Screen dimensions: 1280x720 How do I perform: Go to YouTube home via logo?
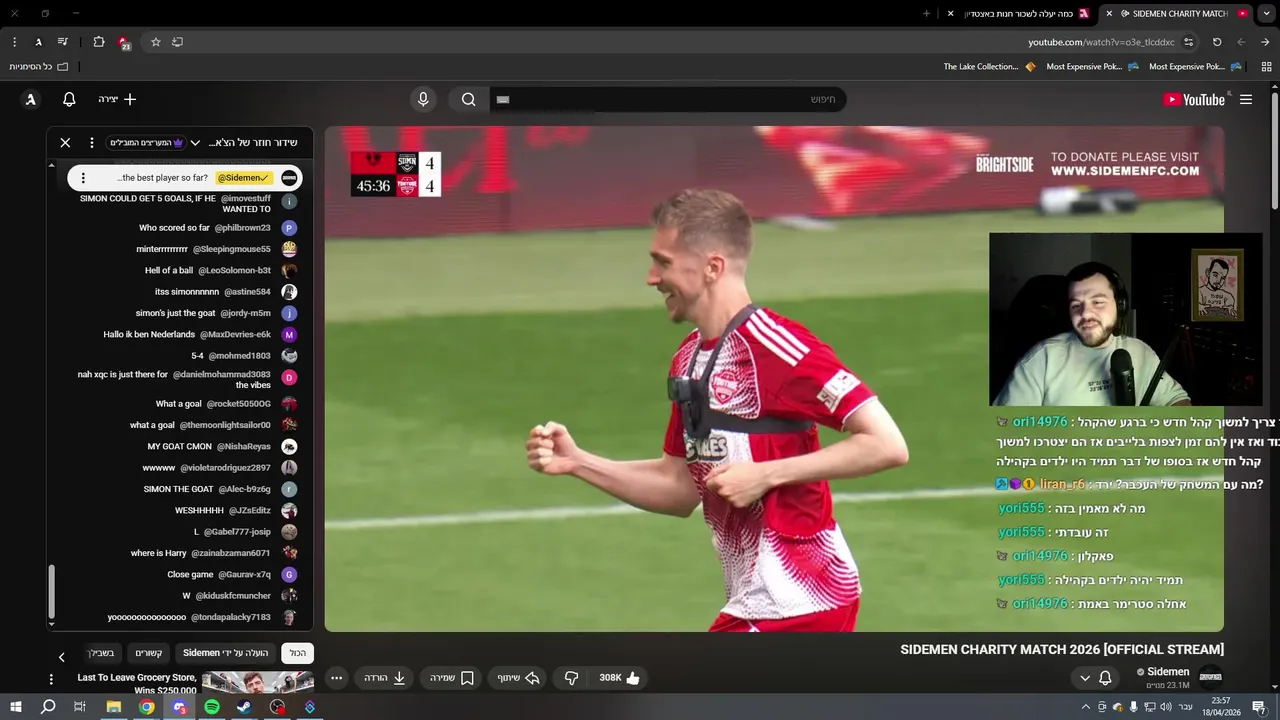coord(1194,99)
